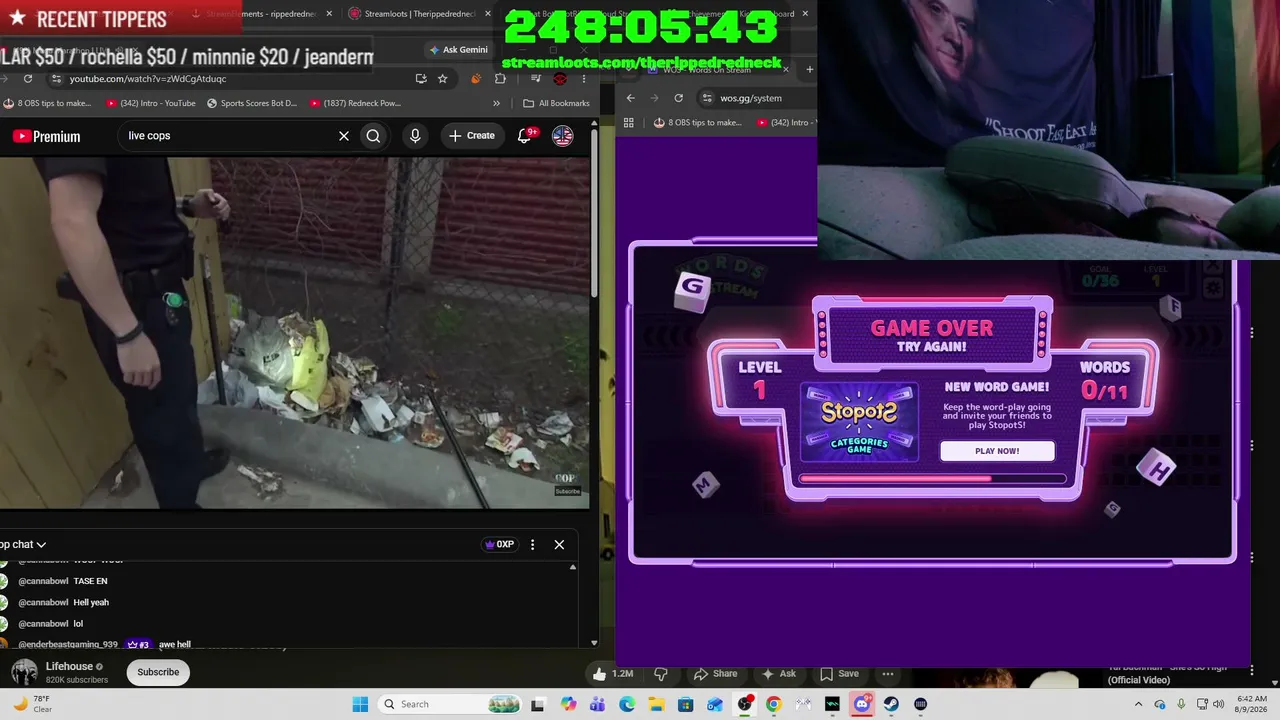Reload the YouTube page
This screenshot has height=720, width=1280.
click(28, 79)
